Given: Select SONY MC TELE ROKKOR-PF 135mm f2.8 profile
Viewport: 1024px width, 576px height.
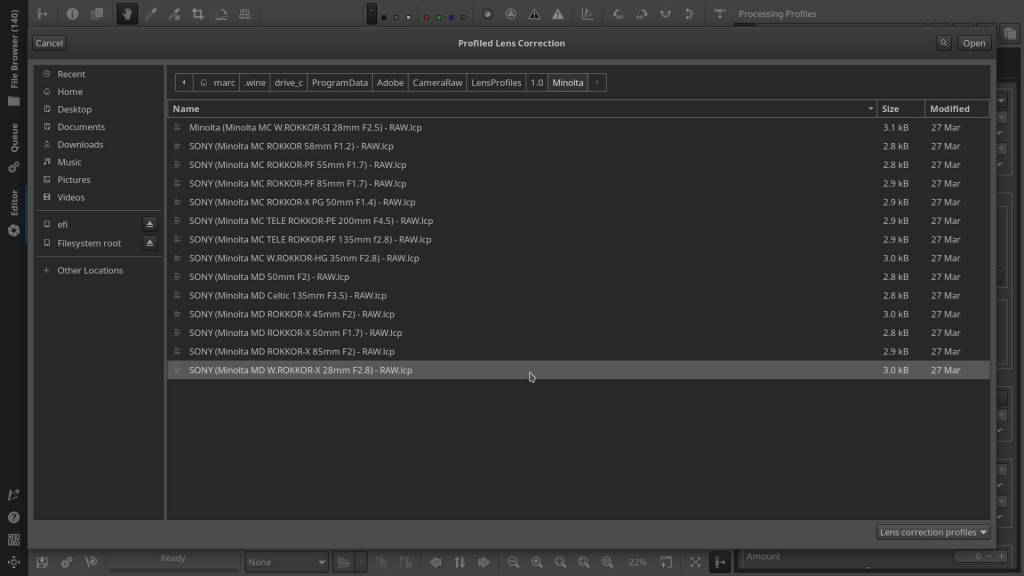Looking at the screenshot, I should point(579,240).
